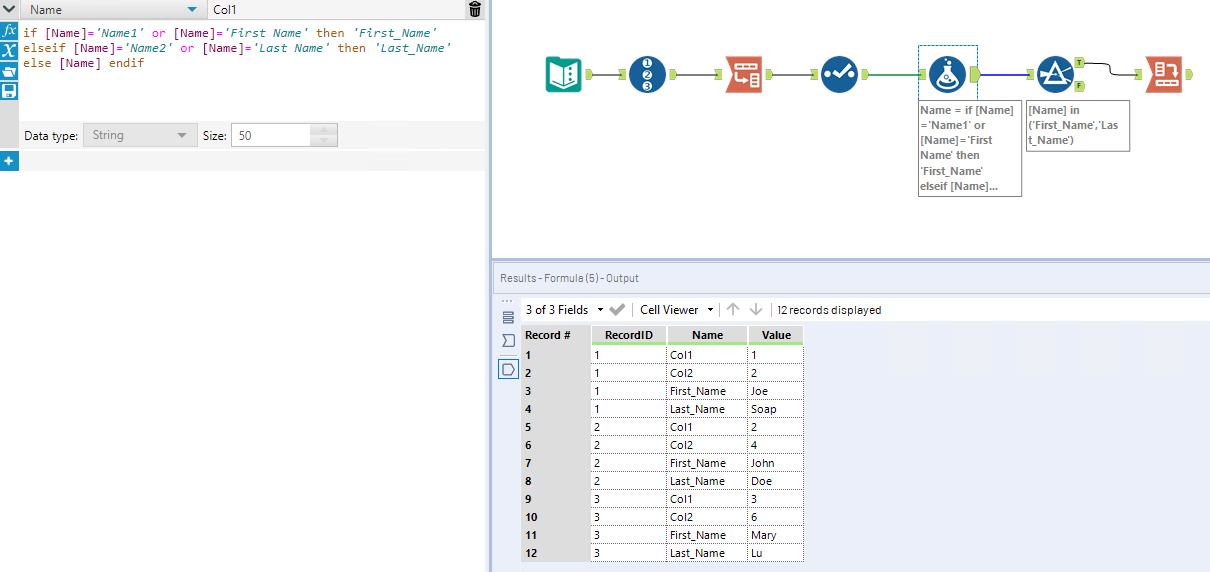Click the Record ID tool node
1210x572 pixels.
[x=647, y=74]
